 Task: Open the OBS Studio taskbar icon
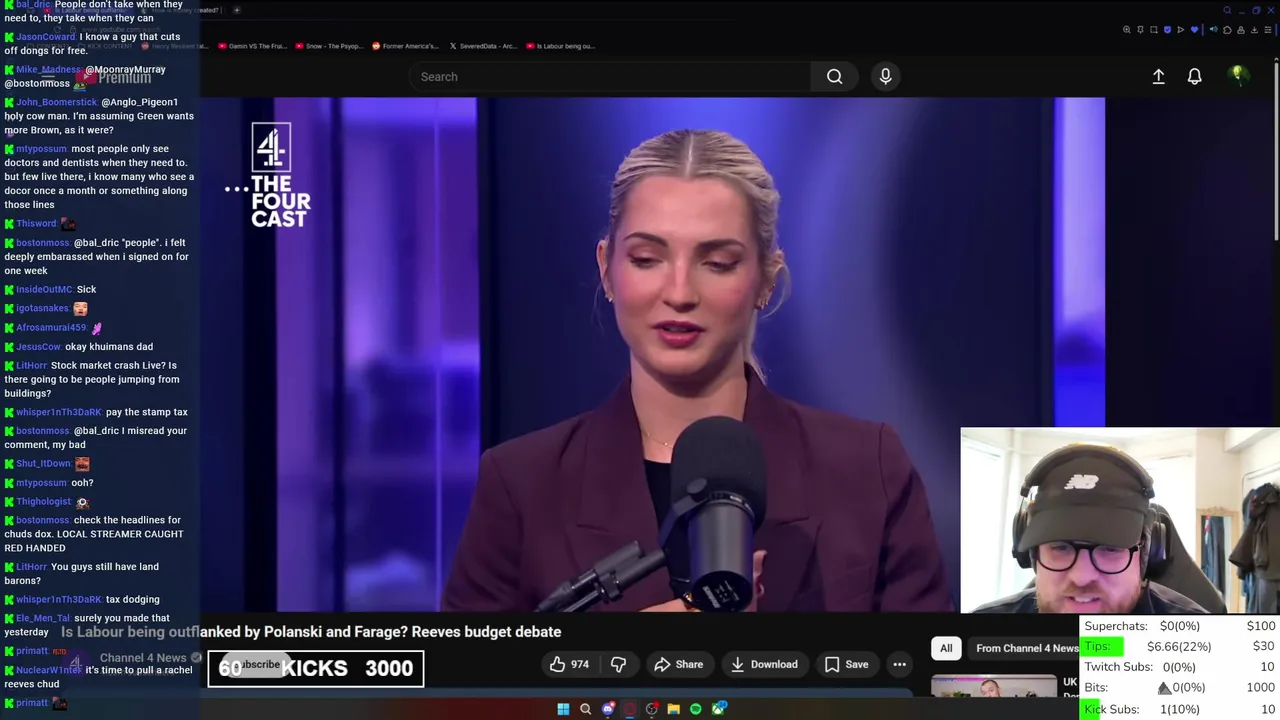tap(652, 709)
